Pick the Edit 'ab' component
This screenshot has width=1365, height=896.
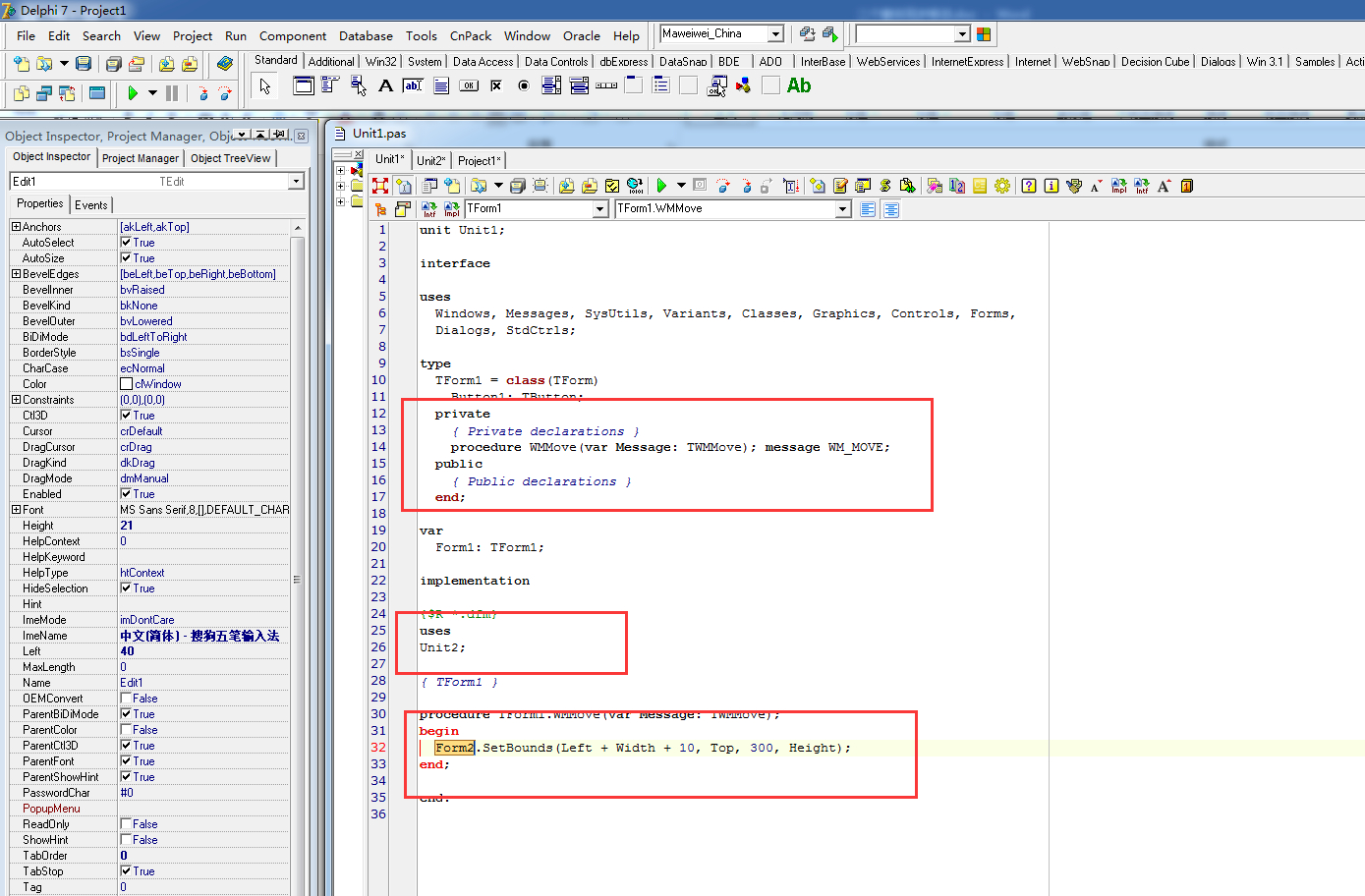(x=414, y=85)
